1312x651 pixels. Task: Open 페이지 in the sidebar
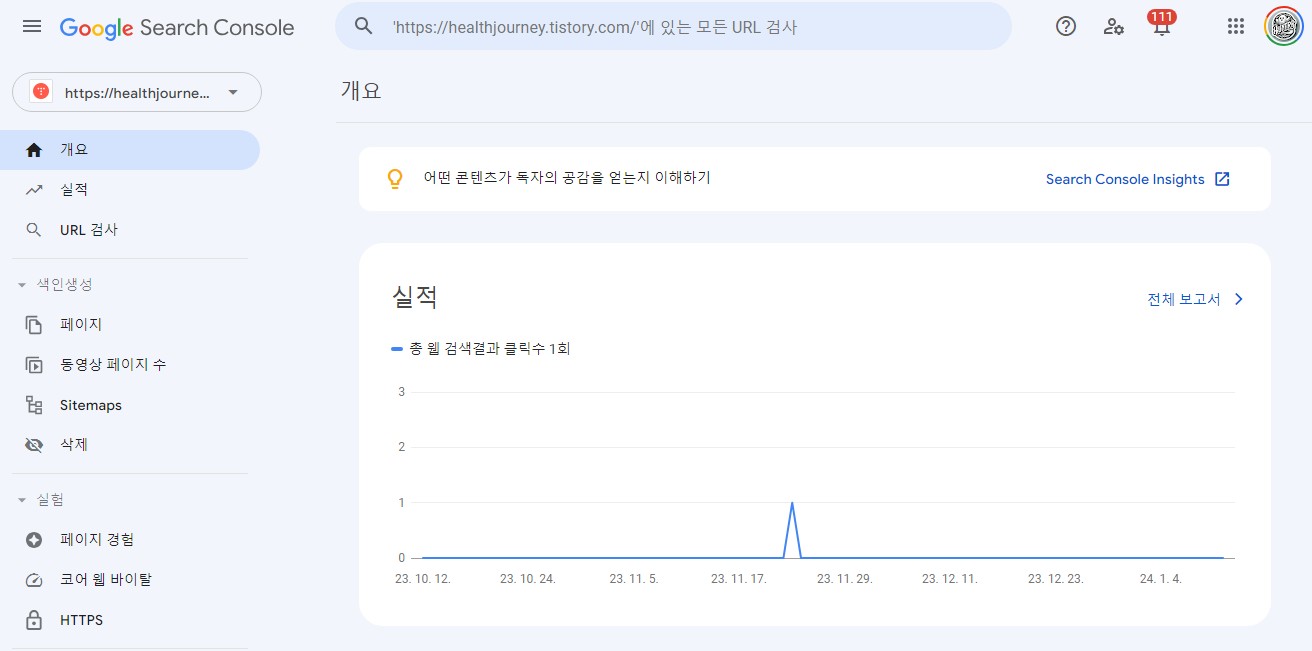click(x=130, y=325)
